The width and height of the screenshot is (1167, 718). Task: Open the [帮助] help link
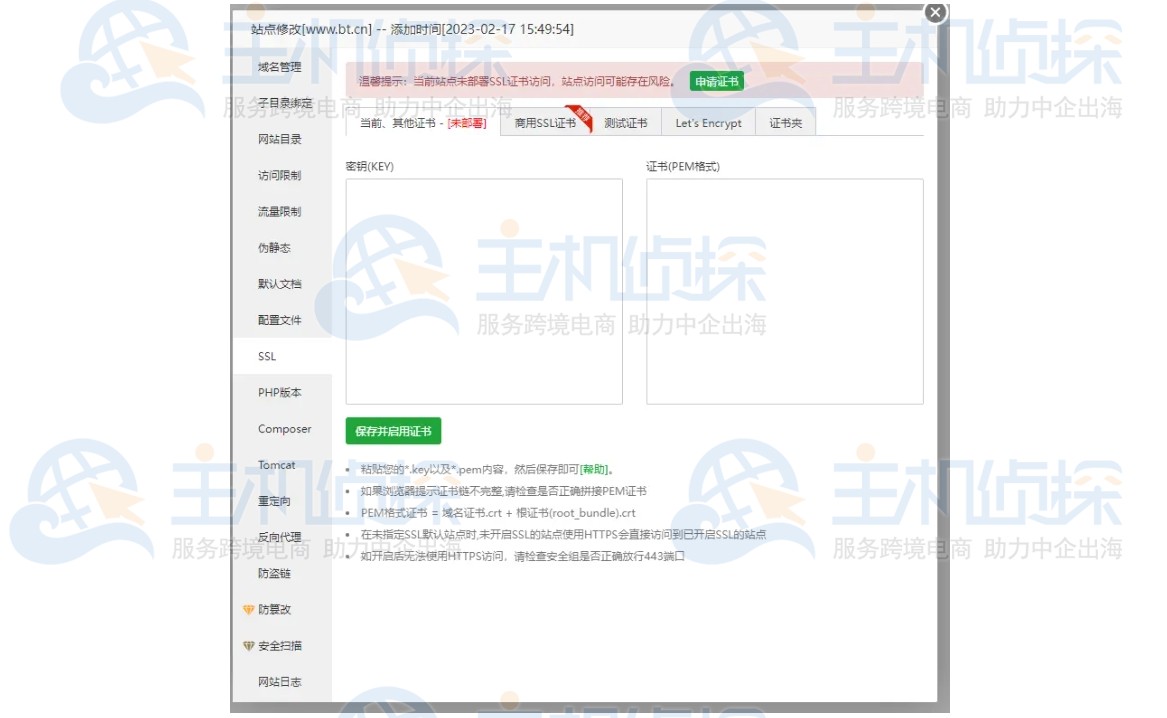(x=595, y=468)
